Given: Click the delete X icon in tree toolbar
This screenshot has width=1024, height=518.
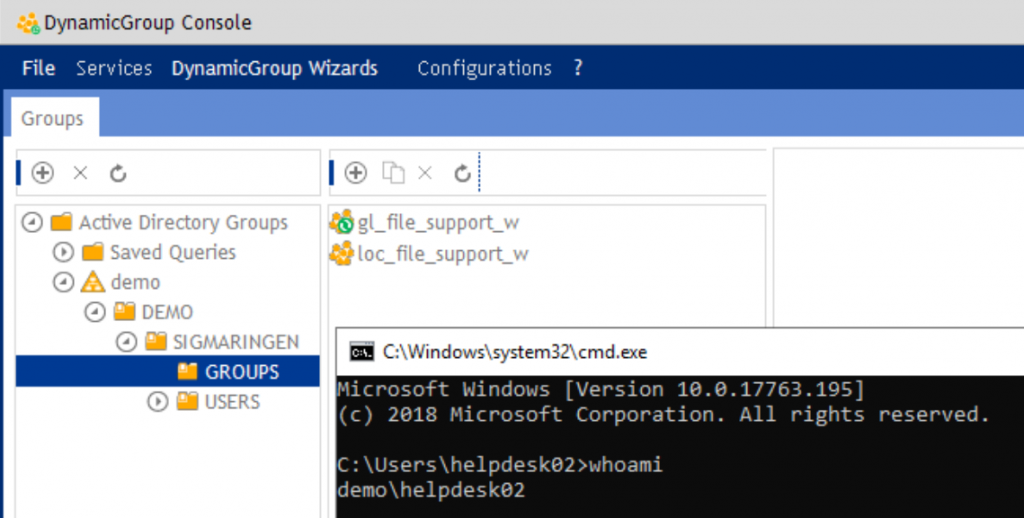Looking at the screenshot, I should [x=80, y=173].
